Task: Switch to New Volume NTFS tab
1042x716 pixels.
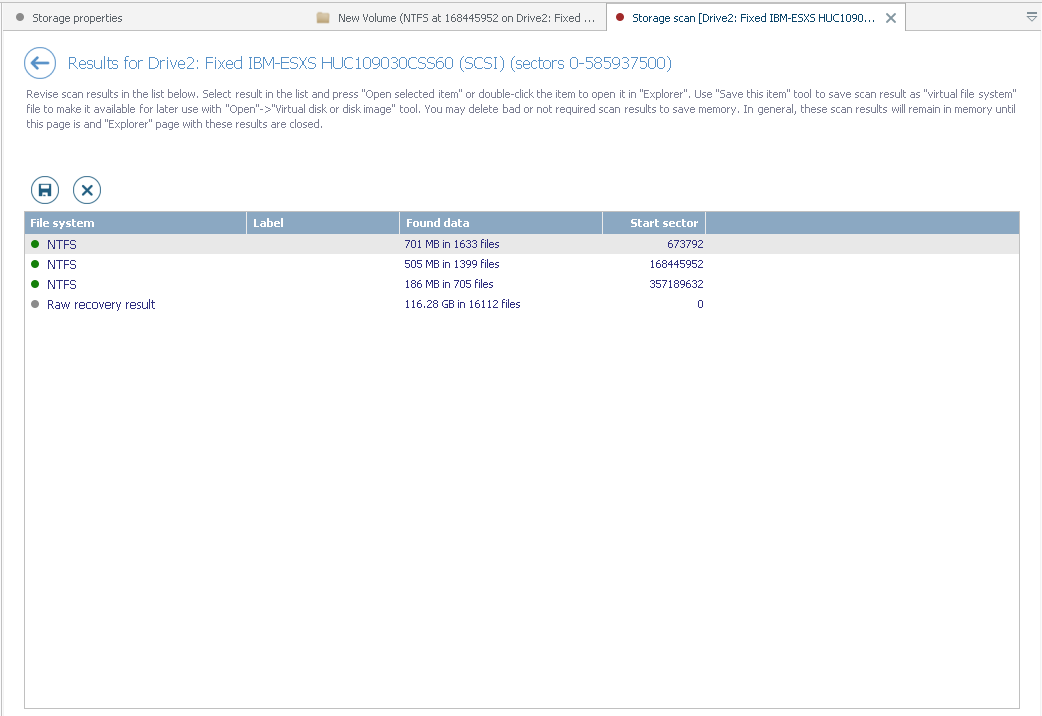Action: coord(457,18)
